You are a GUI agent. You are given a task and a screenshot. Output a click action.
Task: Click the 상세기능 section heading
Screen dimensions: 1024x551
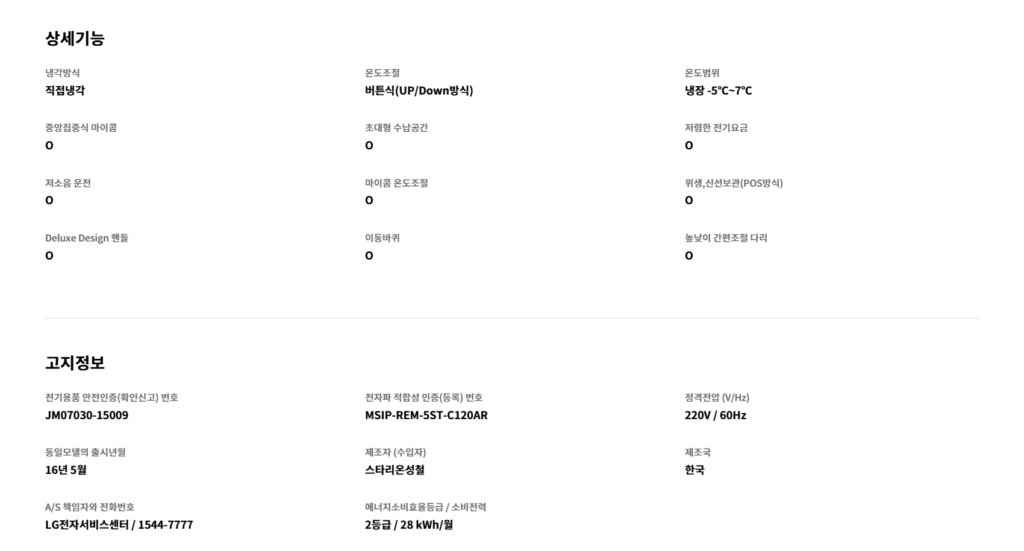(75, 39)
